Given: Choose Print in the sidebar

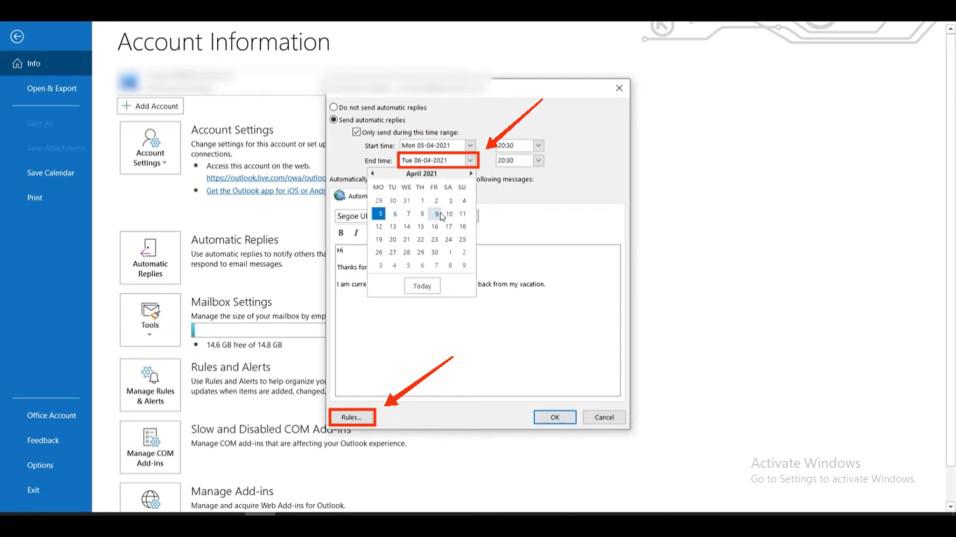Looking at the screenshot, I should click(x=35, y=197).
